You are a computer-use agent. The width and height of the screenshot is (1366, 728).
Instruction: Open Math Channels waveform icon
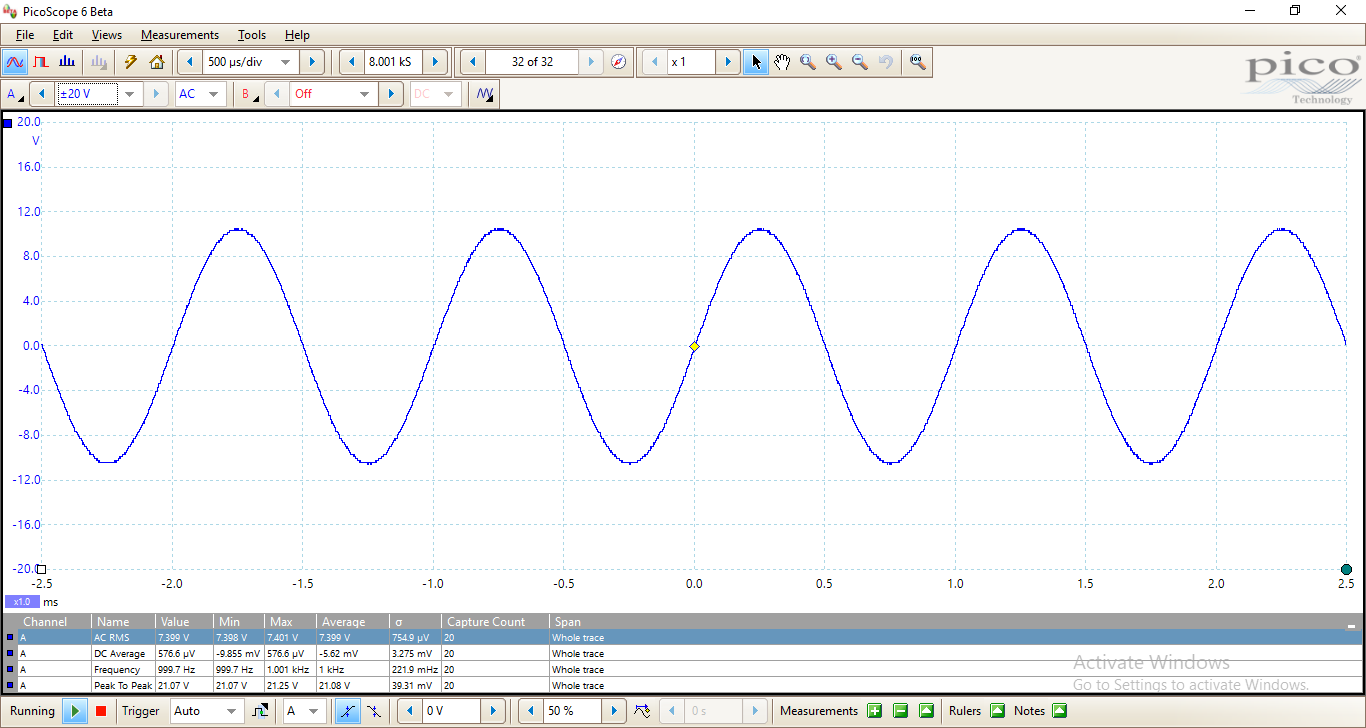(486, 94)
